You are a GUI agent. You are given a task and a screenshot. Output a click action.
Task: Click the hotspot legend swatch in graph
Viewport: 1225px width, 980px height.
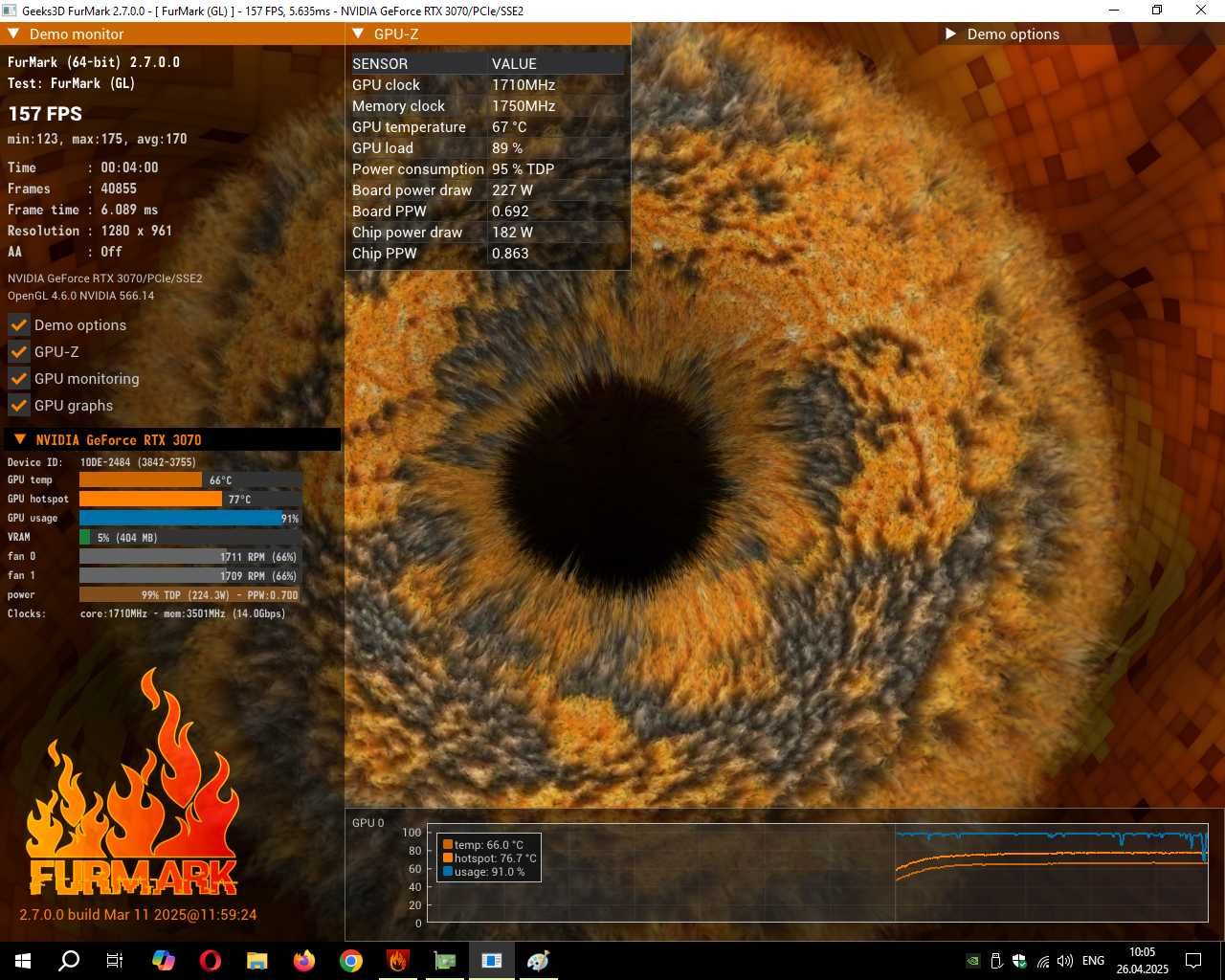coord(448,858)
